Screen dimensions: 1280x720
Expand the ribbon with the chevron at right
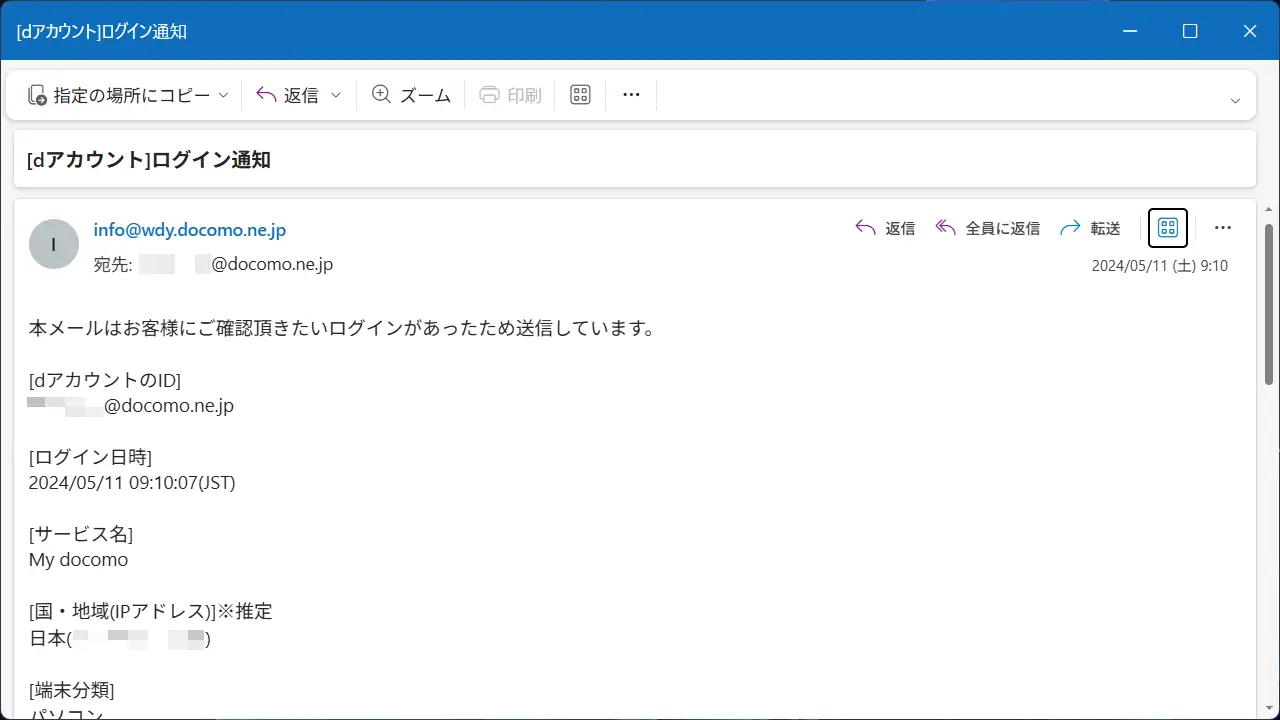click(1235, 100)
